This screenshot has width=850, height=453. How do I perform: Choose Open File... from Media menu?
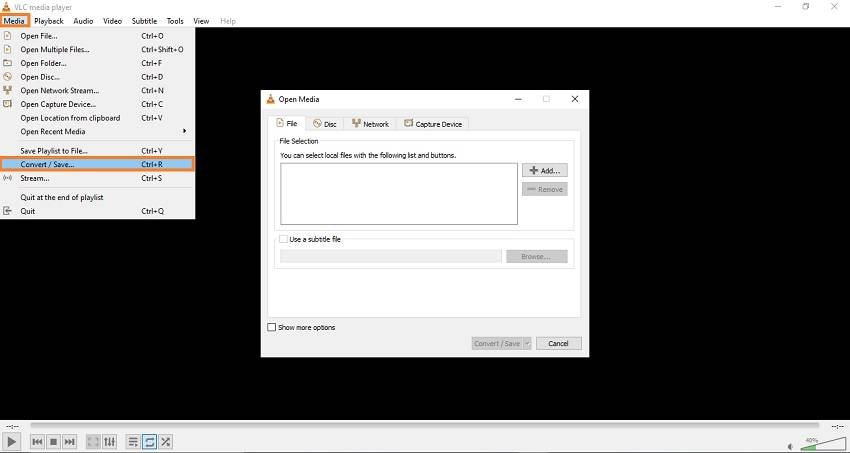(x=97, y=36)
